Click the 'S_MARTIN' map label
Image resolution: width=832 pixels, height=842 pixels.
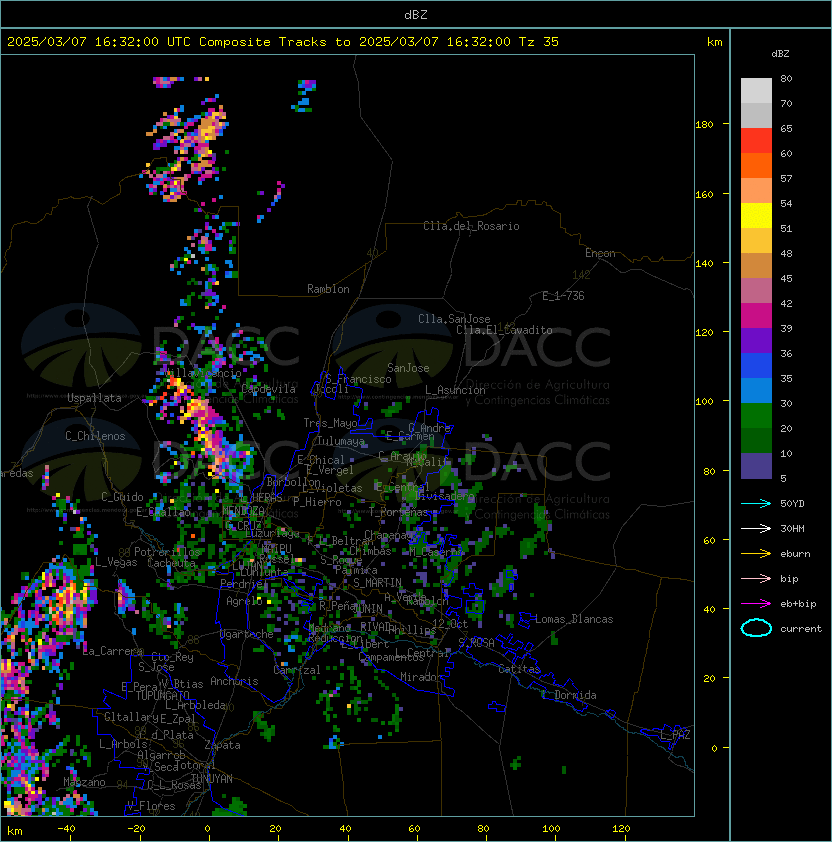(377, 583)
